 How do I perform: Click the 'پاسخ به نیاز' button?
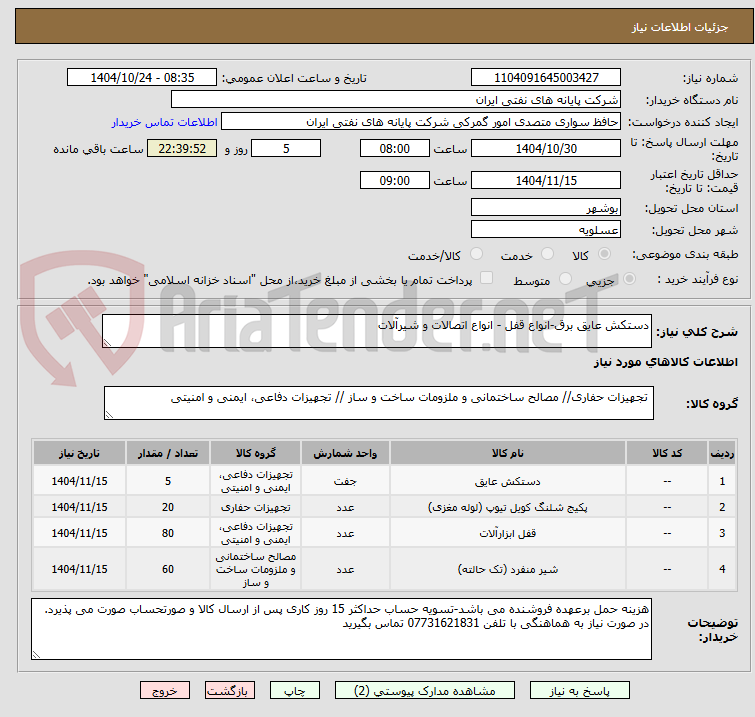[580, 691]
